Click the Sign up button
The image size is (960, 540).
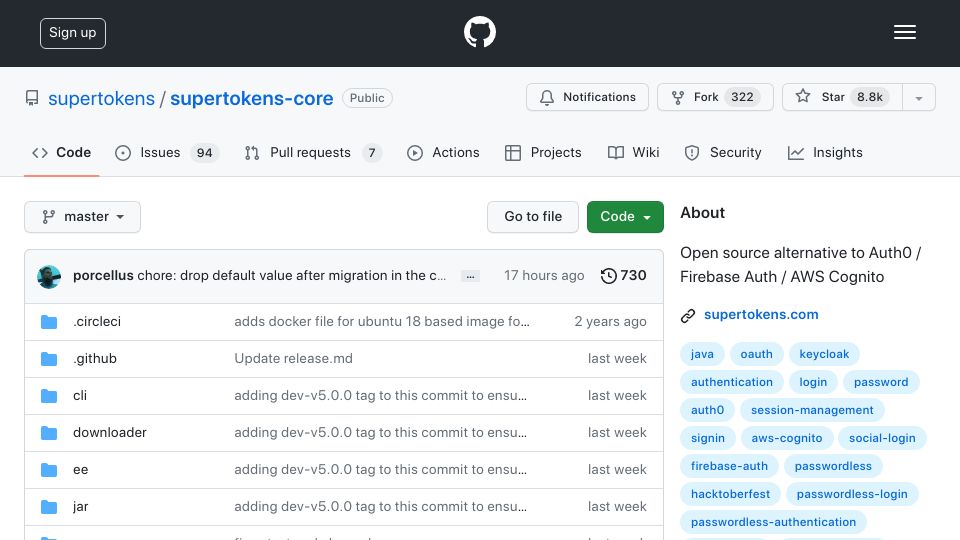pyautogui.click(x=73, y=33)
